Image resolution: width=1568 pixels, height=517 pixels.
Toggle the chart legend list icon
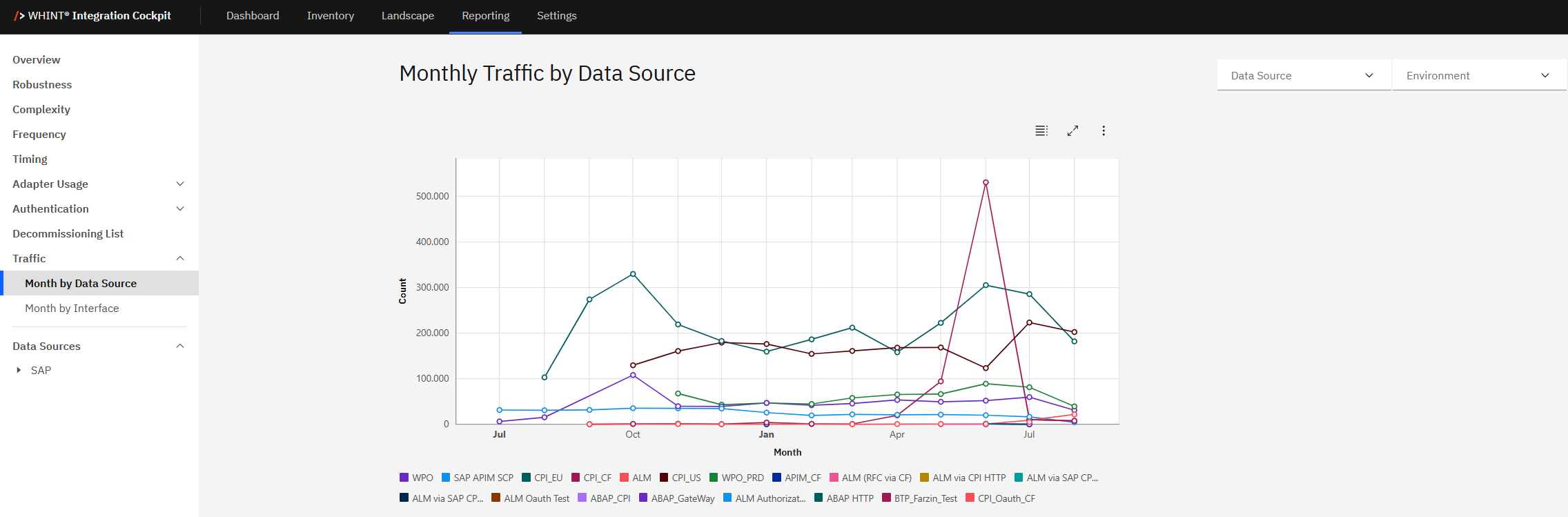(x=1041, y=131)
